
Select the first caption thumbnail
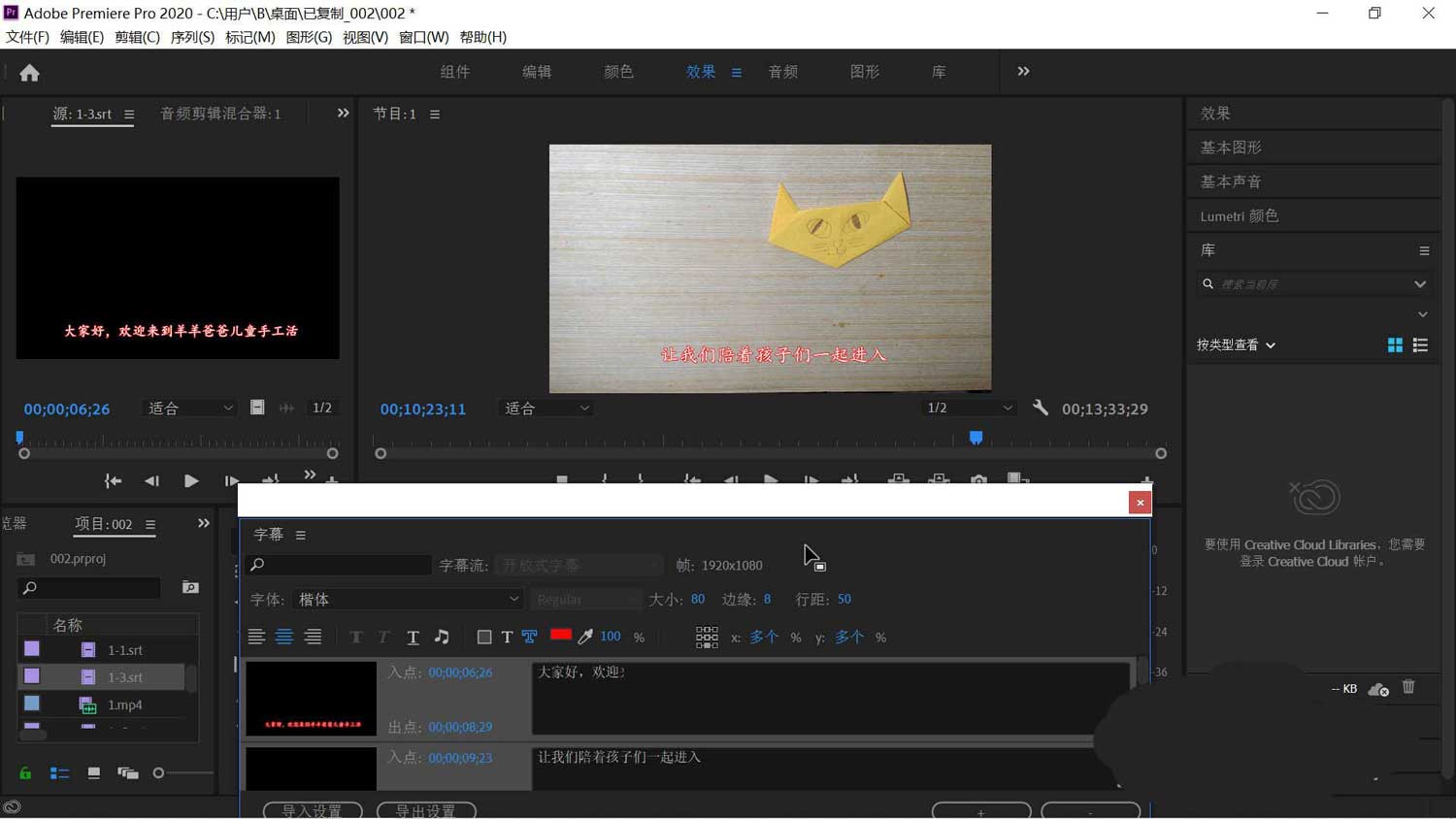[311, 699]
